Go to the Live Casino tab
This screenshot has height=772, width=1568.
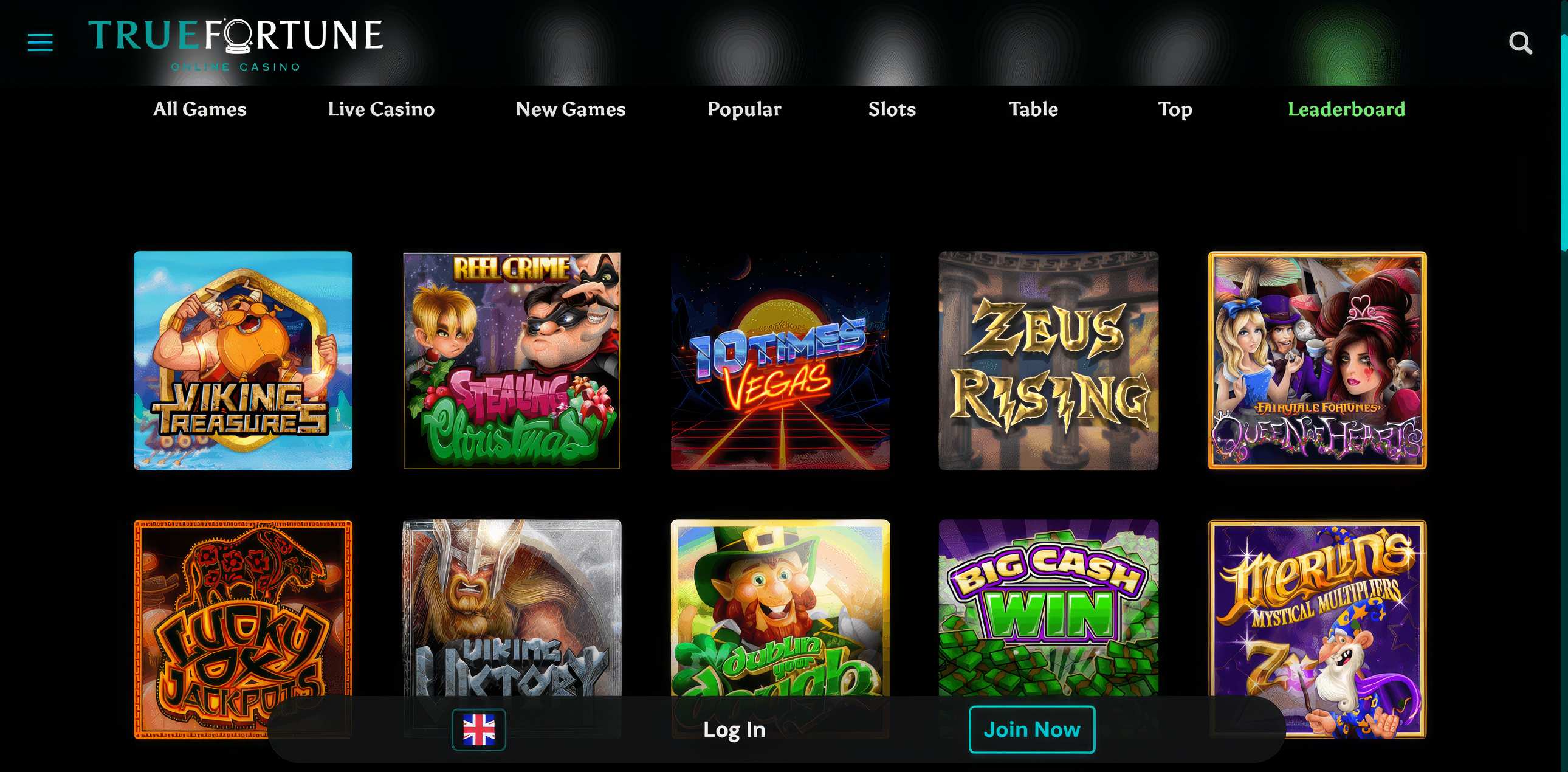pos(381,109)
